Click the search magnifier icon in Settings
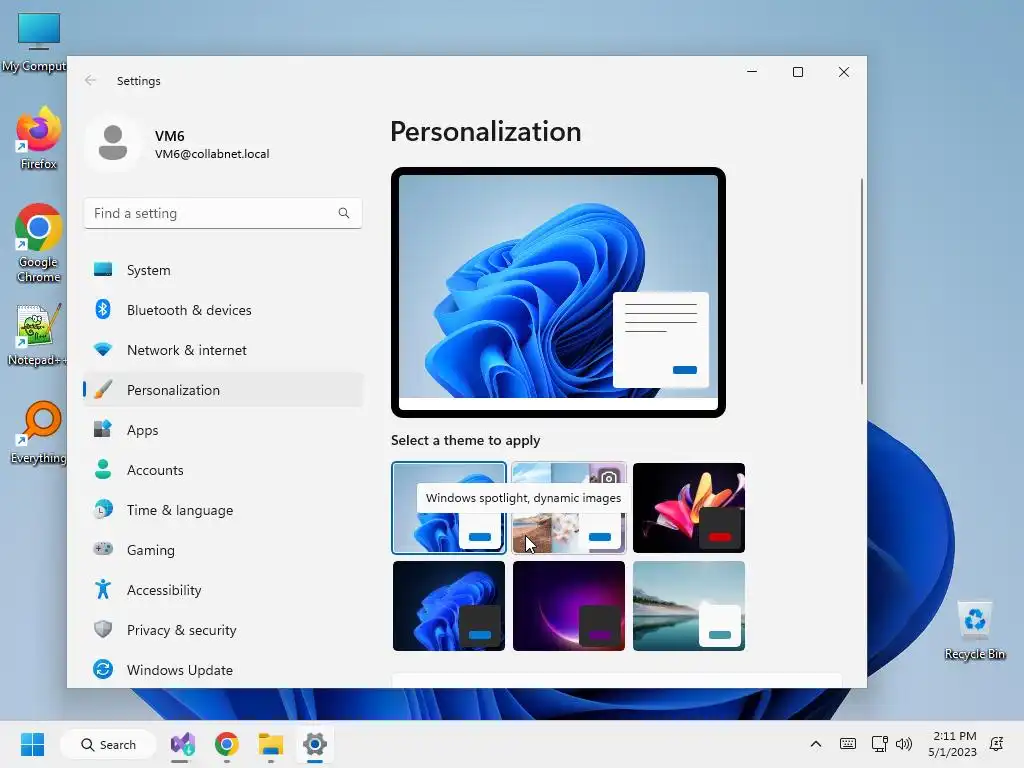1024x768 pixels. click(x=344, y=213)
